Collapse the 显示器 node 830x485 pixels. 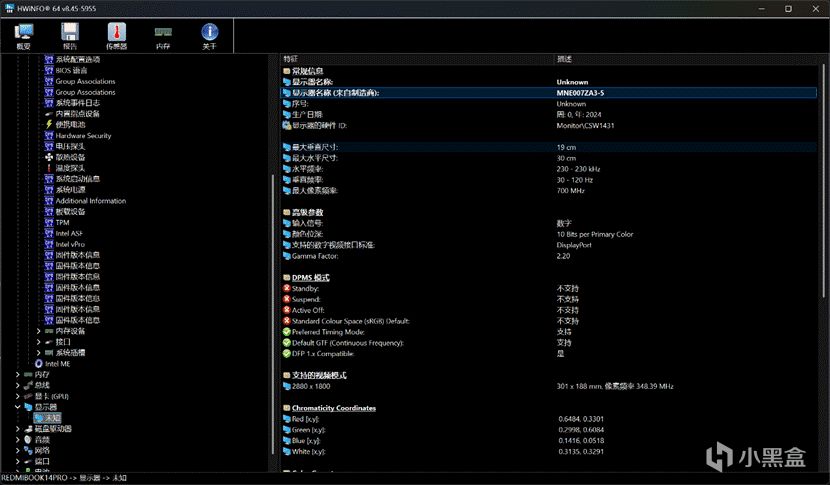[x=17, y=407]
